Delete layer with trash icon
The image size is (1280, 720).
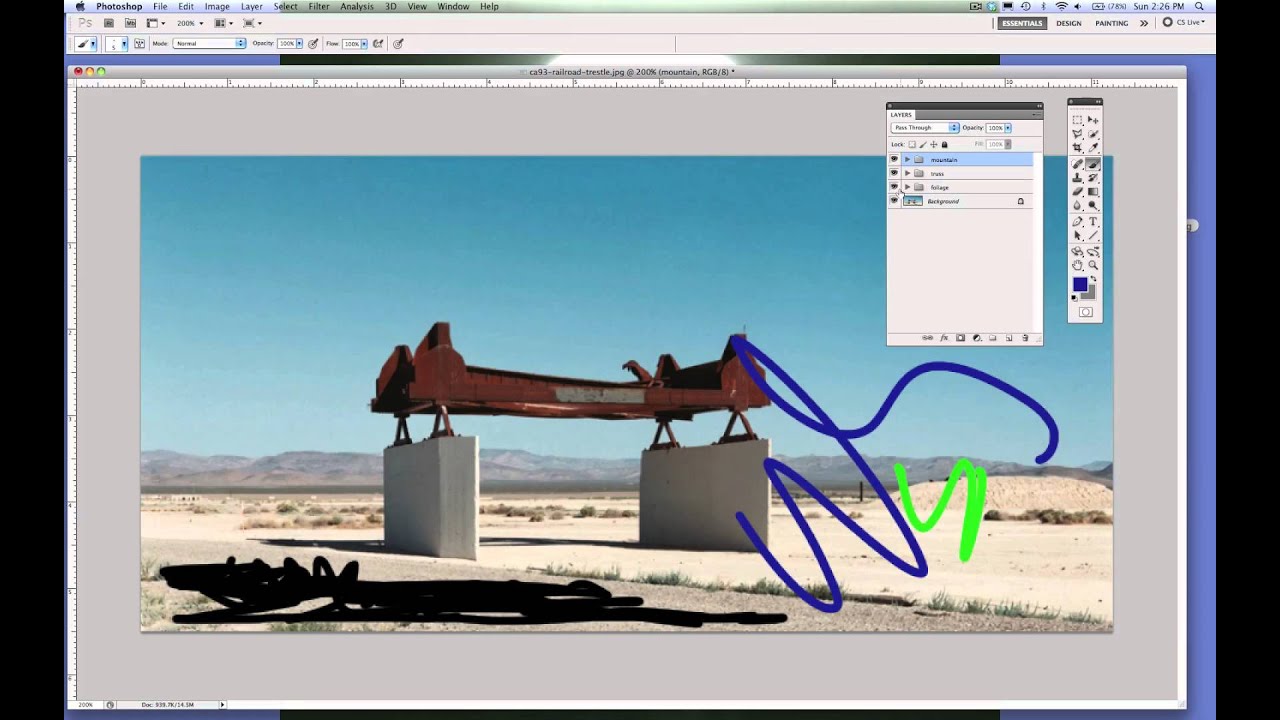[1025, 338]
